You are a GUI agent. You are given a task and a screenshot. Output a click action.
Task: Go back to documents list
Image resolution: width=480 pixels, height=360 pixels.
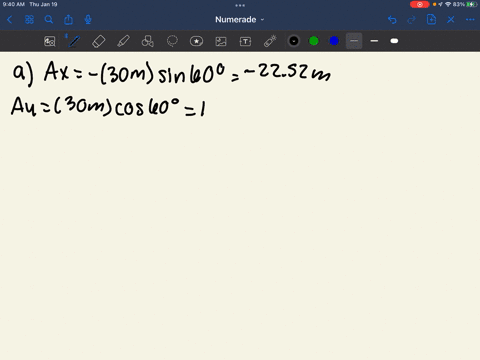click(x=9, y=20)
